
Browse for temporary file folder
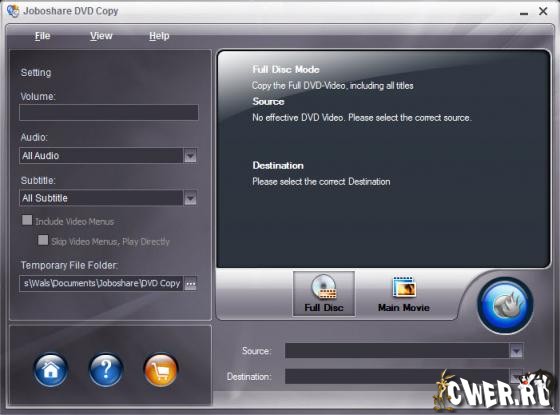(190, 284)
